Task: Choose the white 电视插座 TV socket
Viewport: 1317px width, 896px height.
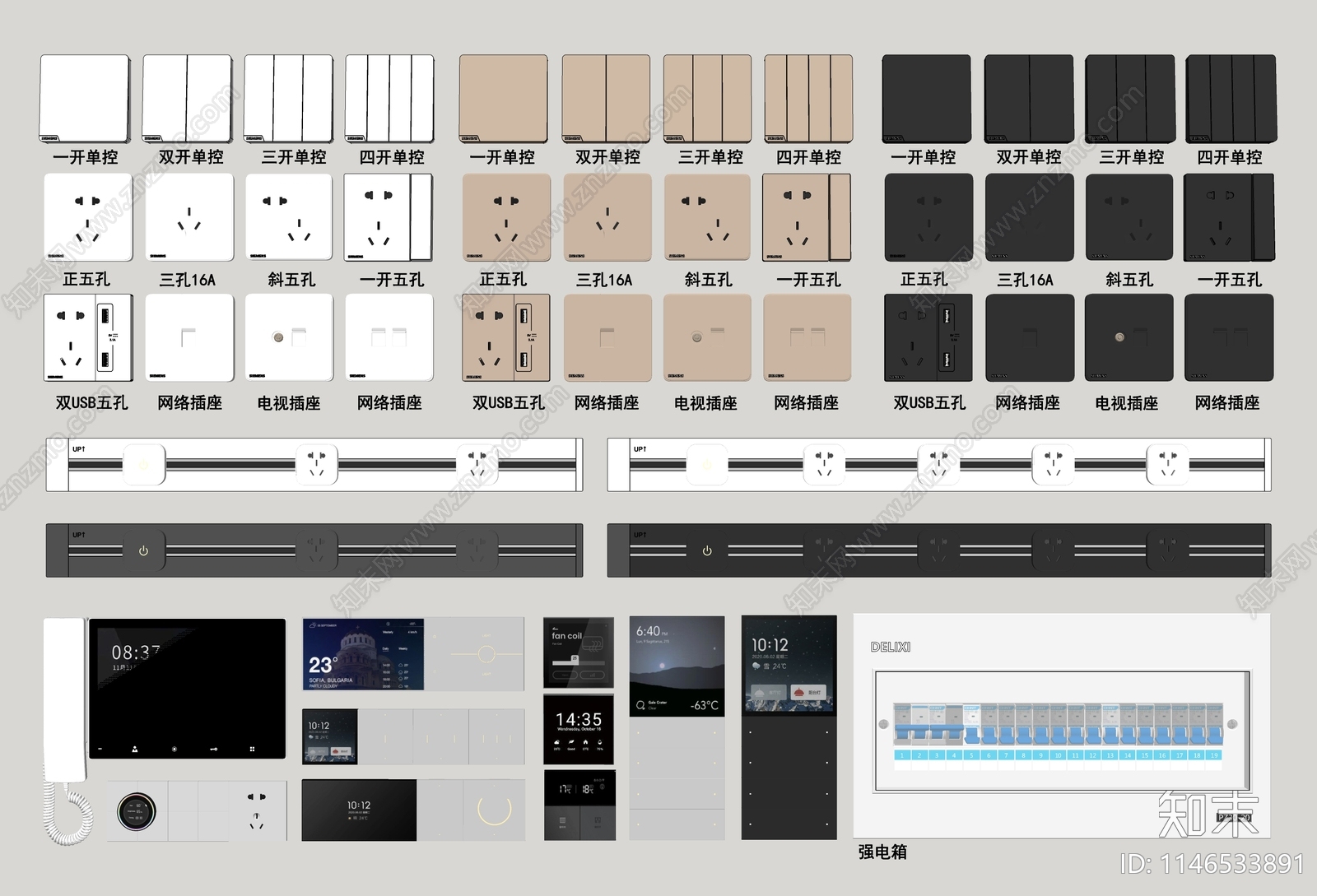Action: (289, 337)
